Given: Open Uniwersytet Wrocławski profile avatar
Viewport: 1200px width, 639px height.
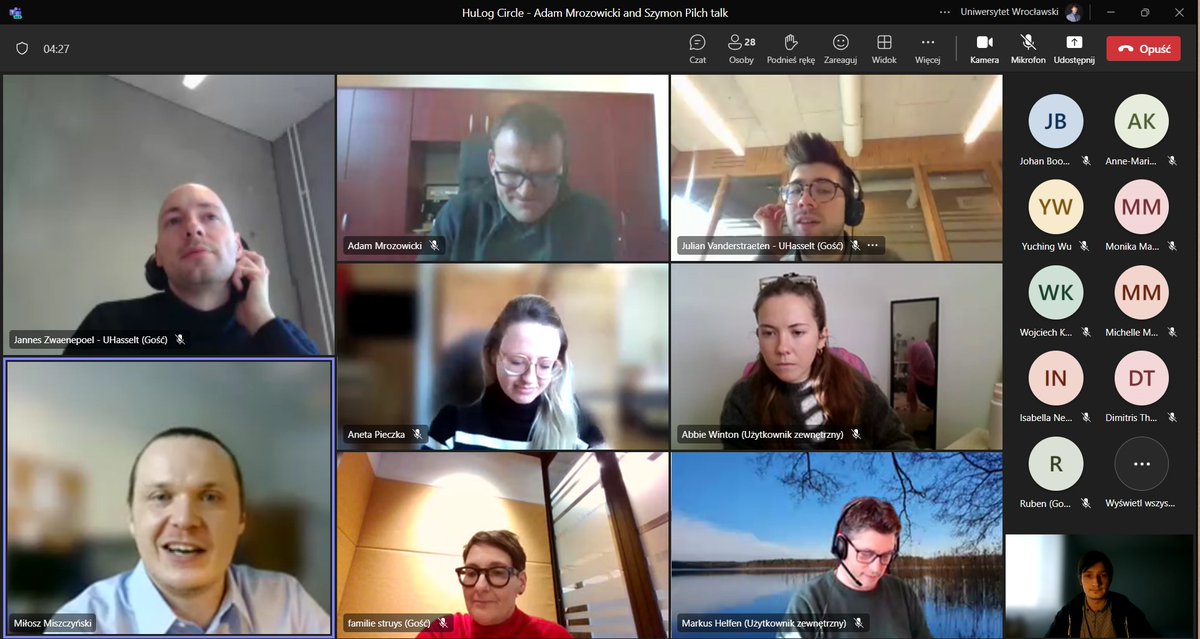Looking at the screenshot, I should (1073, 12).
